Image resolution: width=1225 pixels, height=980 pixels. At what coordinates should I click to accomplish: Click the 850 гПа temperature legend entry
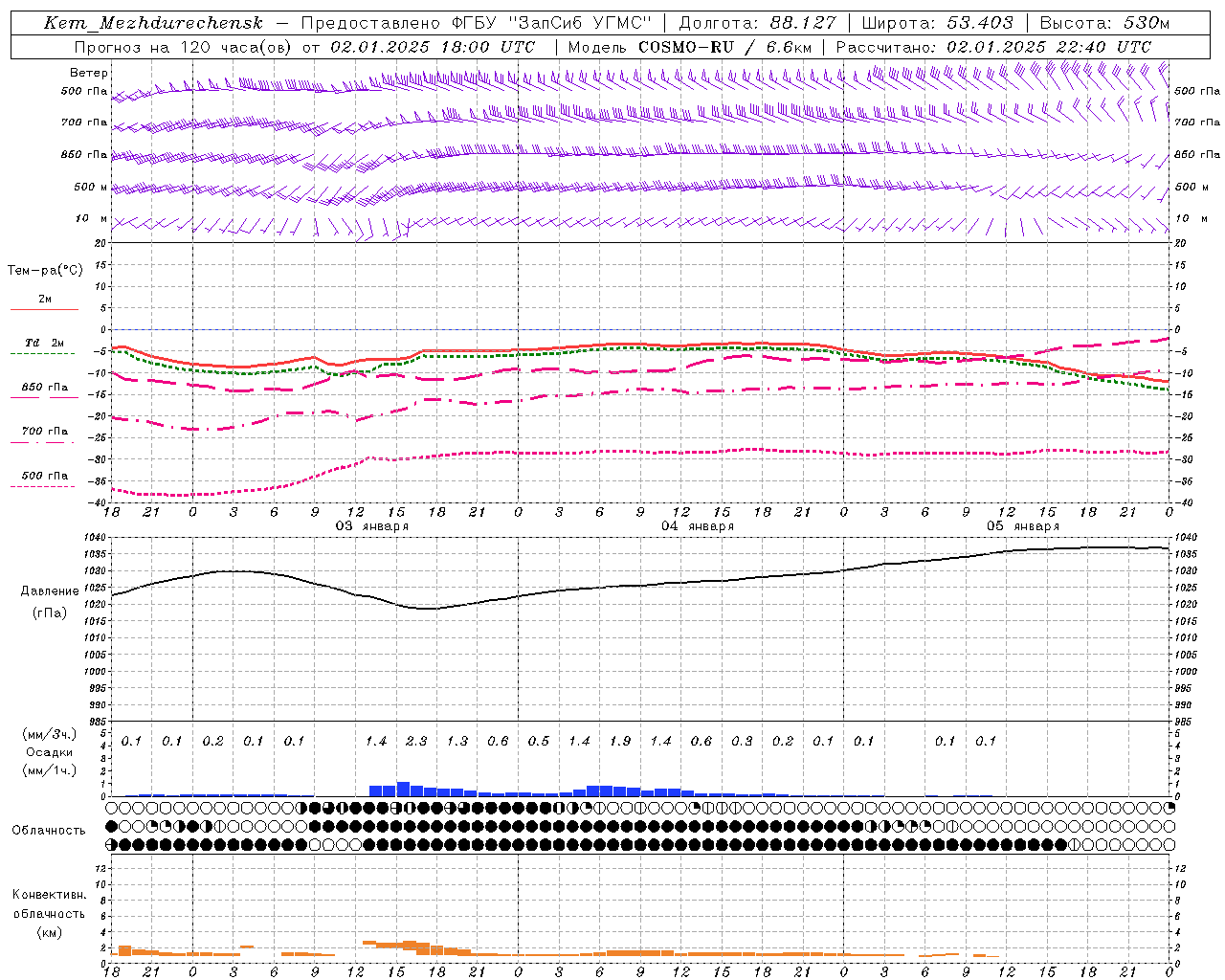pos(45,388)
